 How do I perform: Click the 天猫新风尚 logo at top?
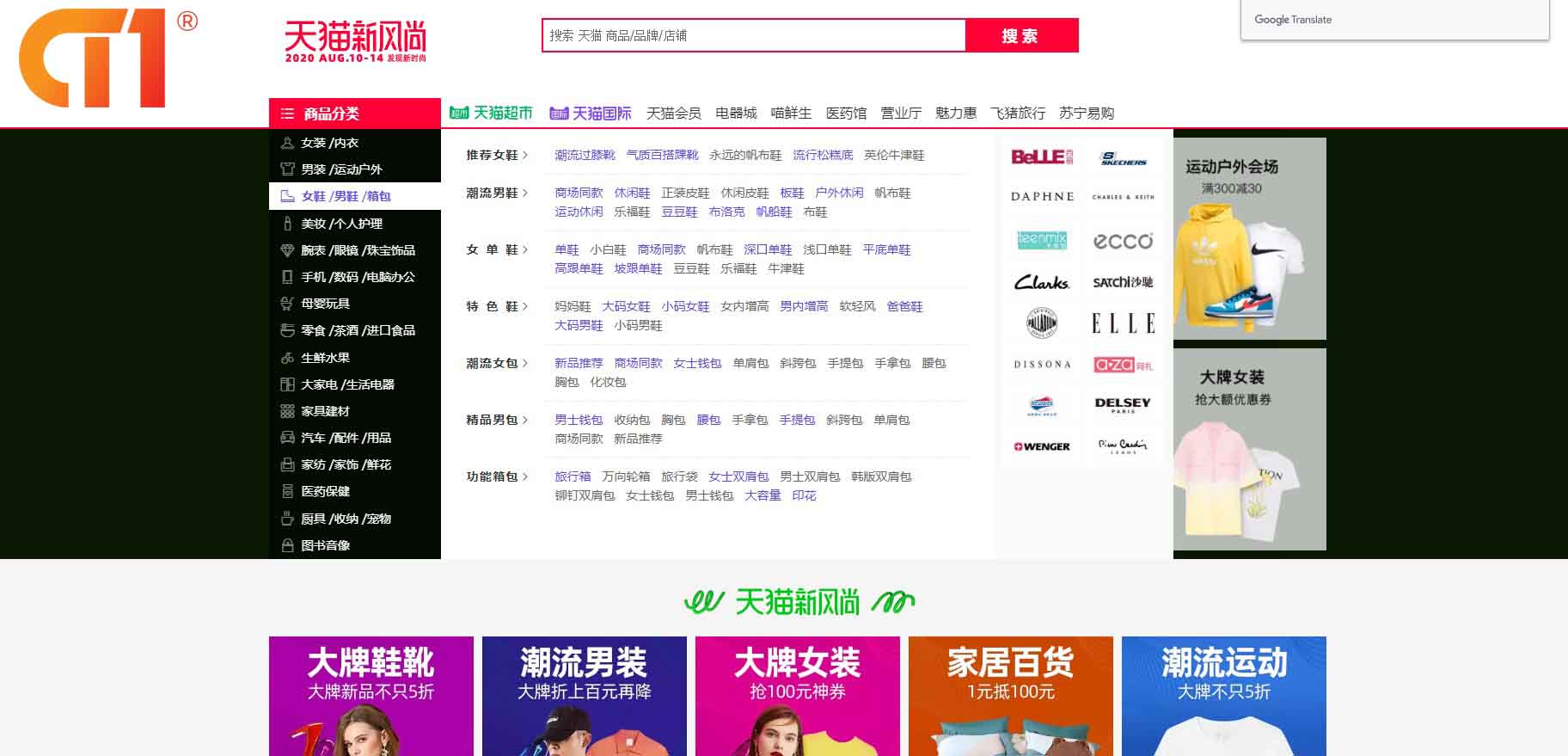pyautogui.click(x=355, y=41)
